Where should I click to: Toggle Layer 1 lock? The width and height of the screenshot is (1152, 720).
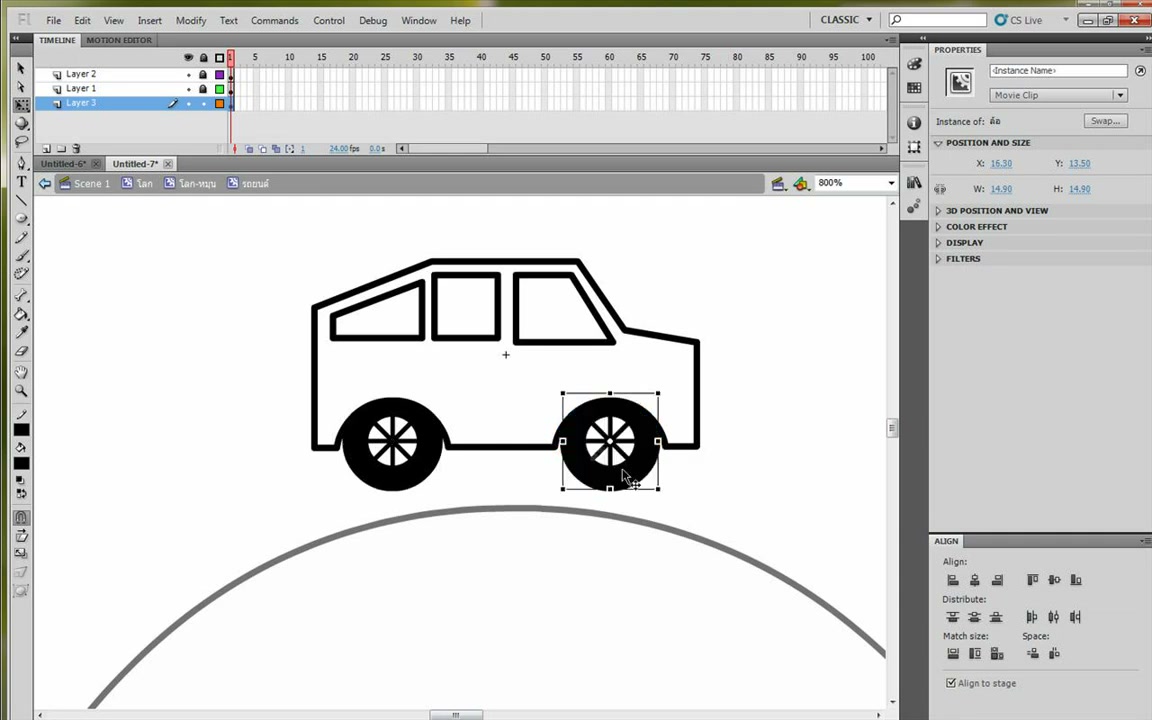(x=204, y=89)
